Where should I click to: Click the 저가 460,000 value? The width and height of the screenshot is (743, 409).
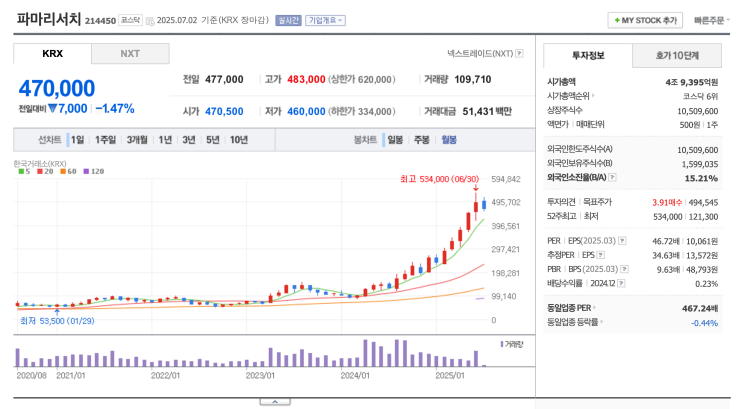point(306,111)
